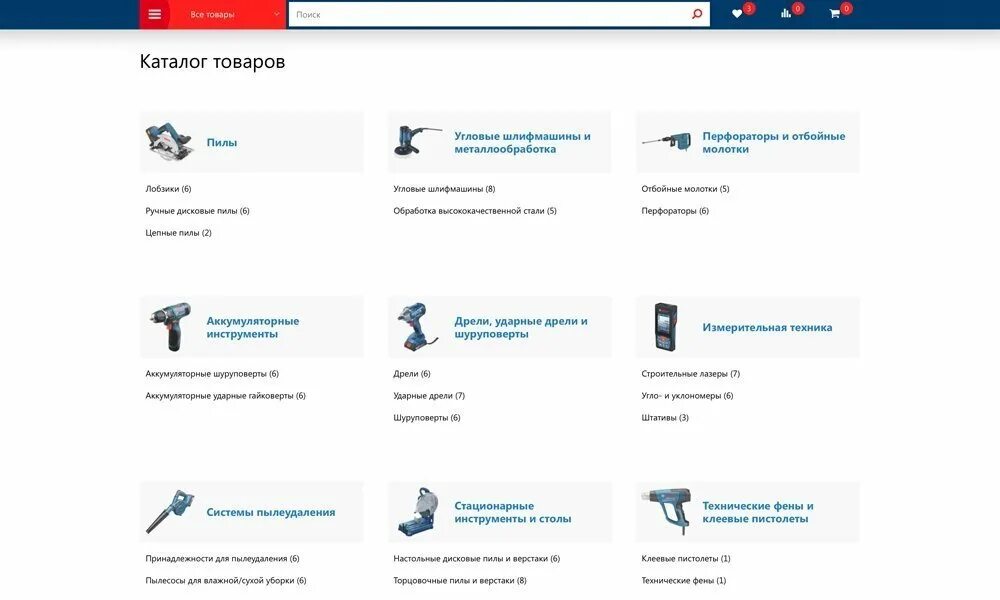Select Строительные лазеры (7) link
This screenshot has height=600, width=1000.
pyautogui.click(x=691, y=374)
